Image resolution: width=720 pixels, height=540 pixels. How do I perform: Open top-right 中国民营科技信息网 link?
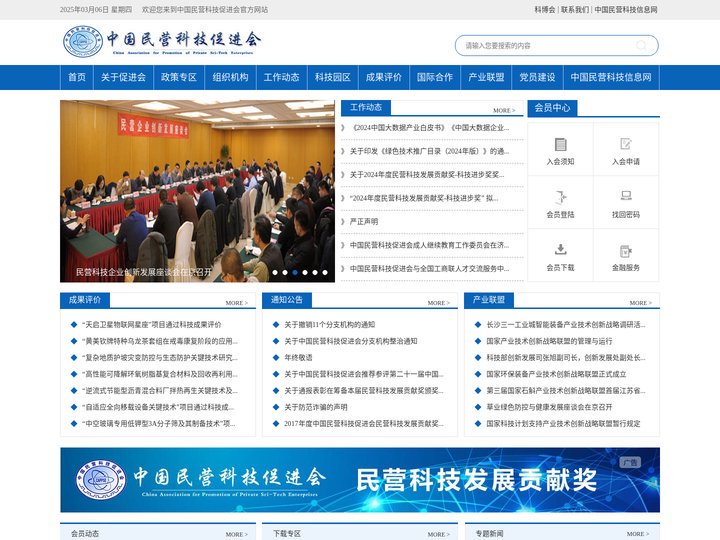[626, 9]
